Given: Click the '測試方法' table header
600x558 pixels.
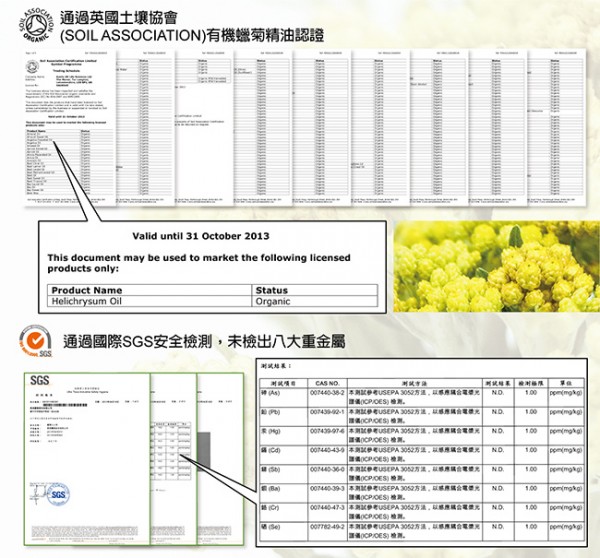Looking at the screenshot, I should click(x=414, y=383).
